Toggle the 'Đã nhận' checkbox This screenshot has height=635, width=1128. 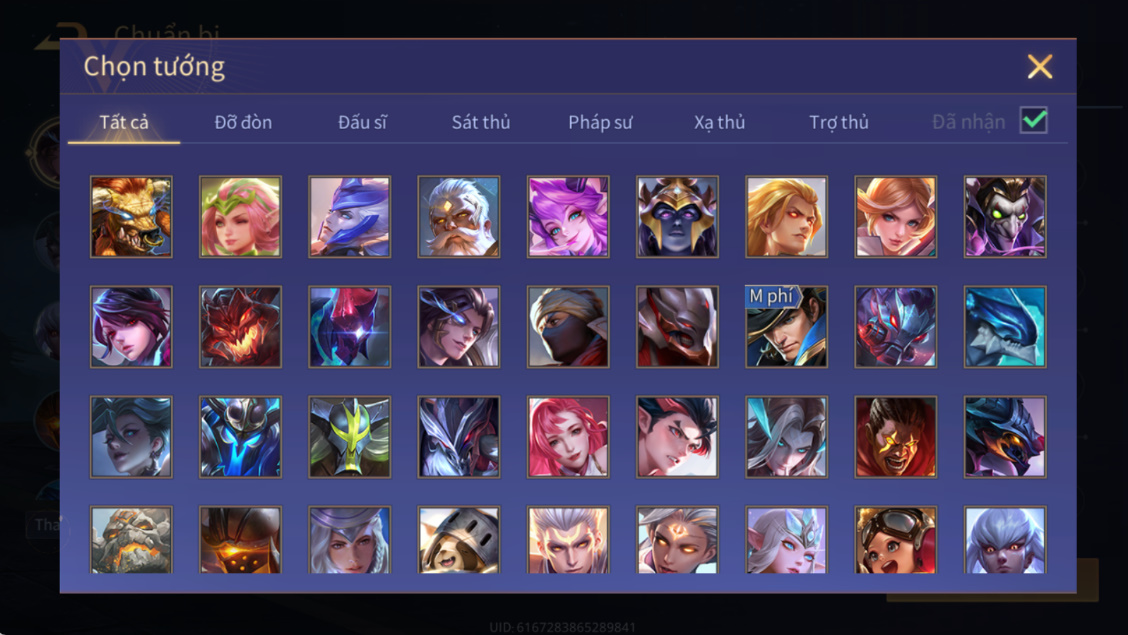coord(1034,120)
